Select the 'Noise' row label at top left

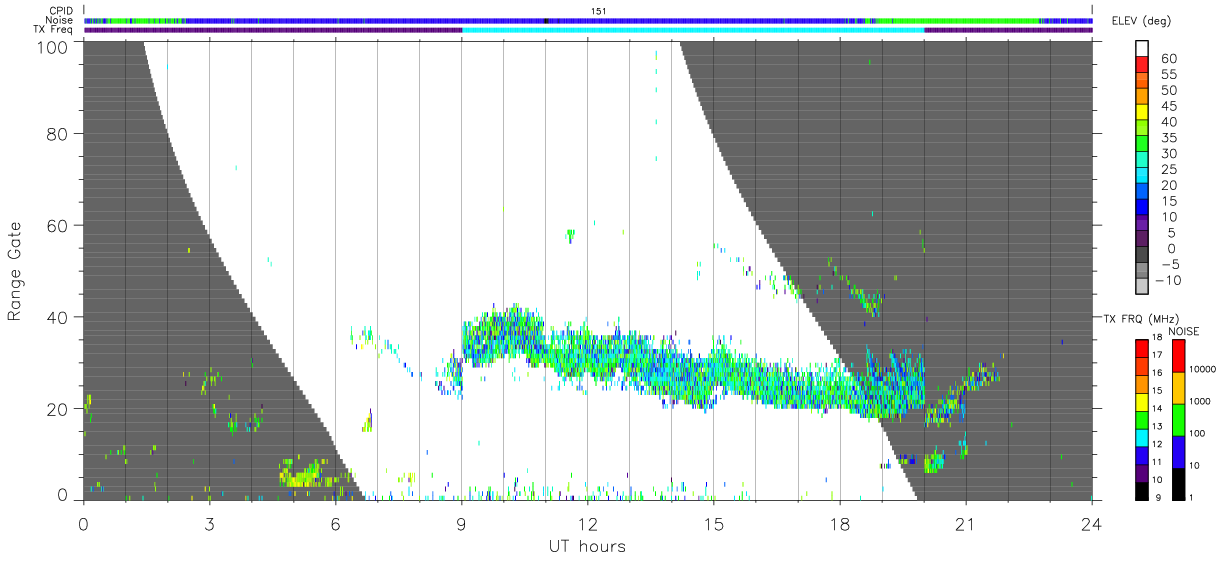(60, 20)
